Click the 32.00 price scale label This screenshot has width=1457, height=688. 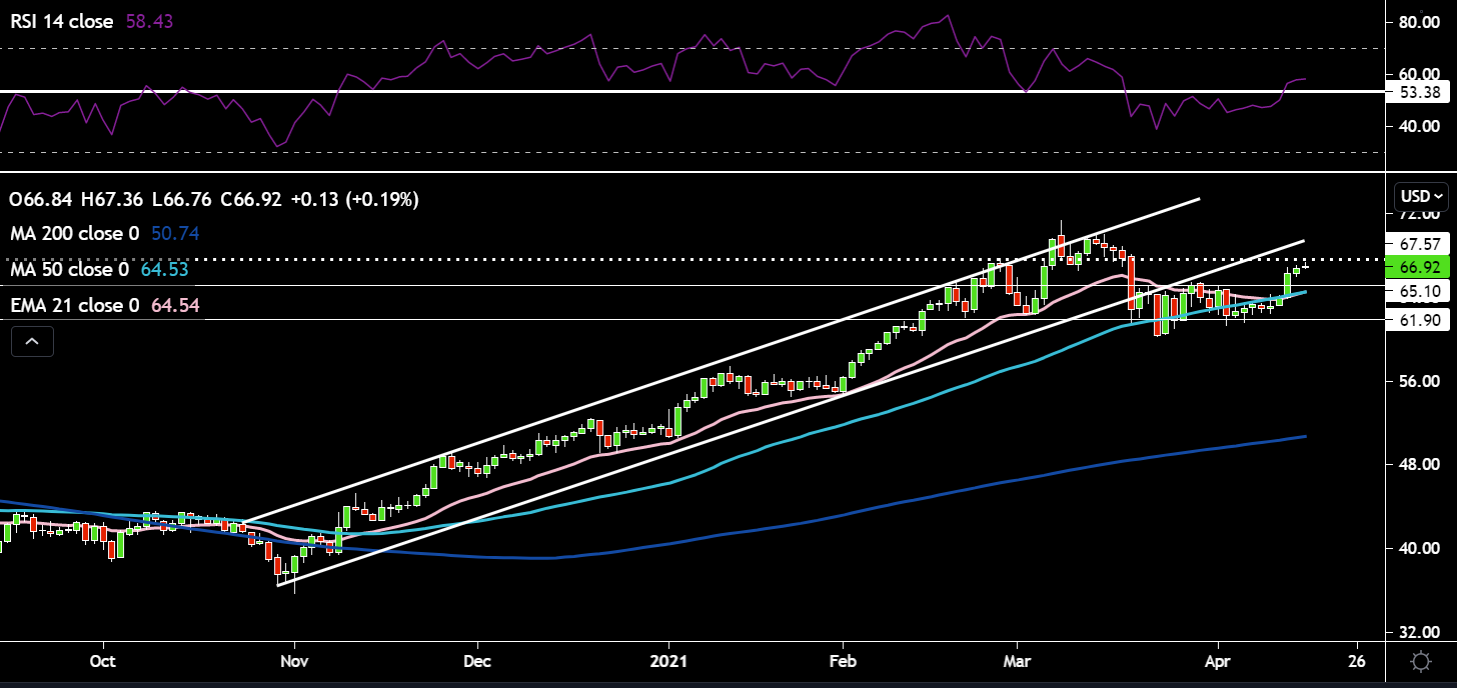pyautogui.click(x=1420, y=632)
